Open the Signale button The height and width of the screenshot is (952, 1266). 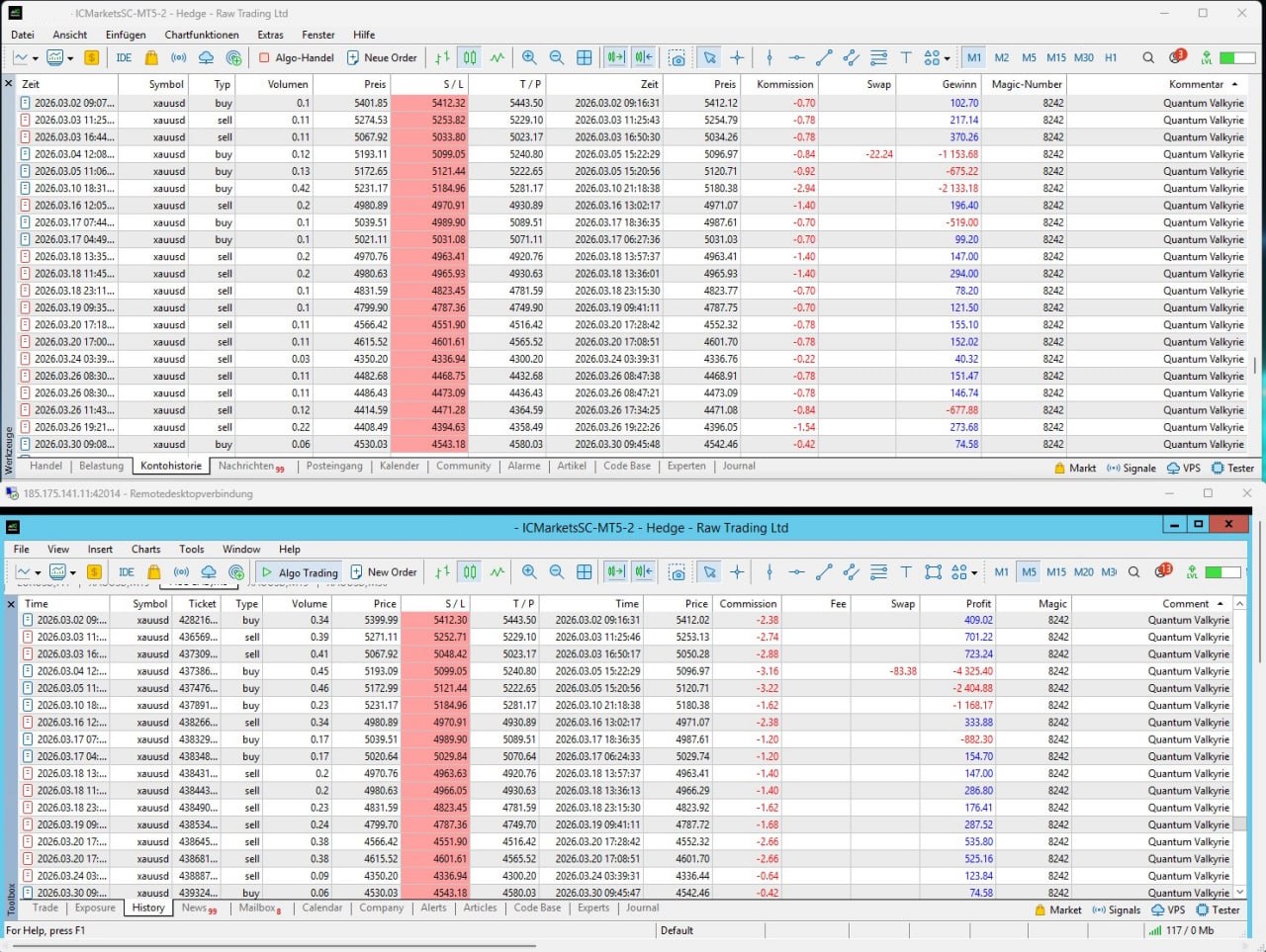[1130, 468]
